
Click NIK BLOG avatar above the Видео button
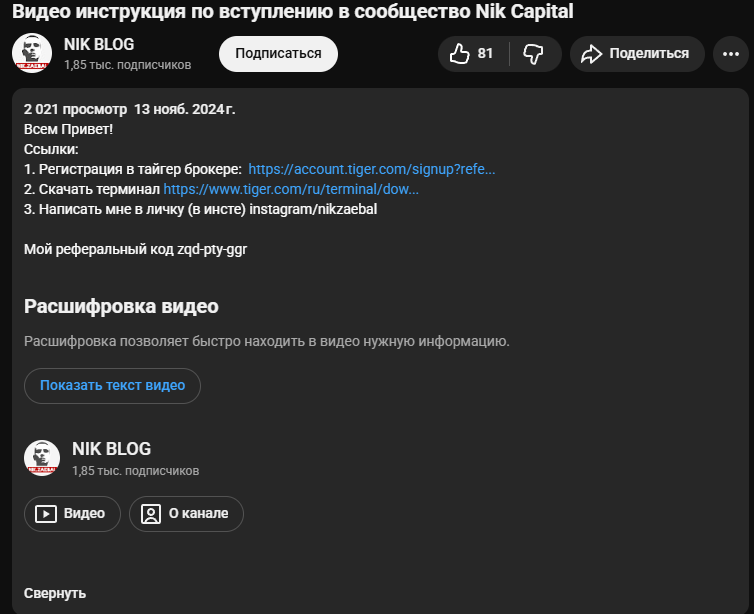(x=42, y=458)
